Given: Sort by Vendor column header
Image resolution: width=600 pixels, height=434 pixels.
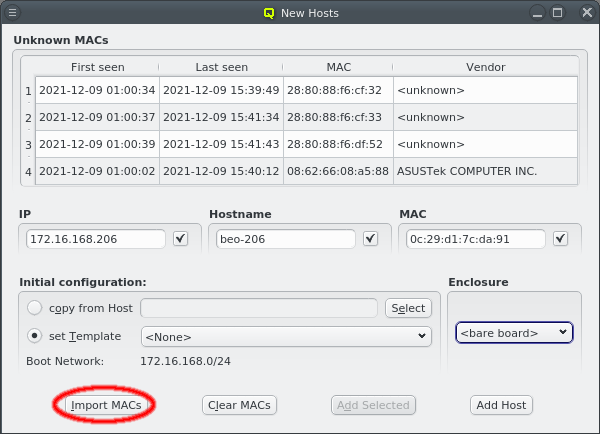Looking at the screenshot, I should (485, 67).
